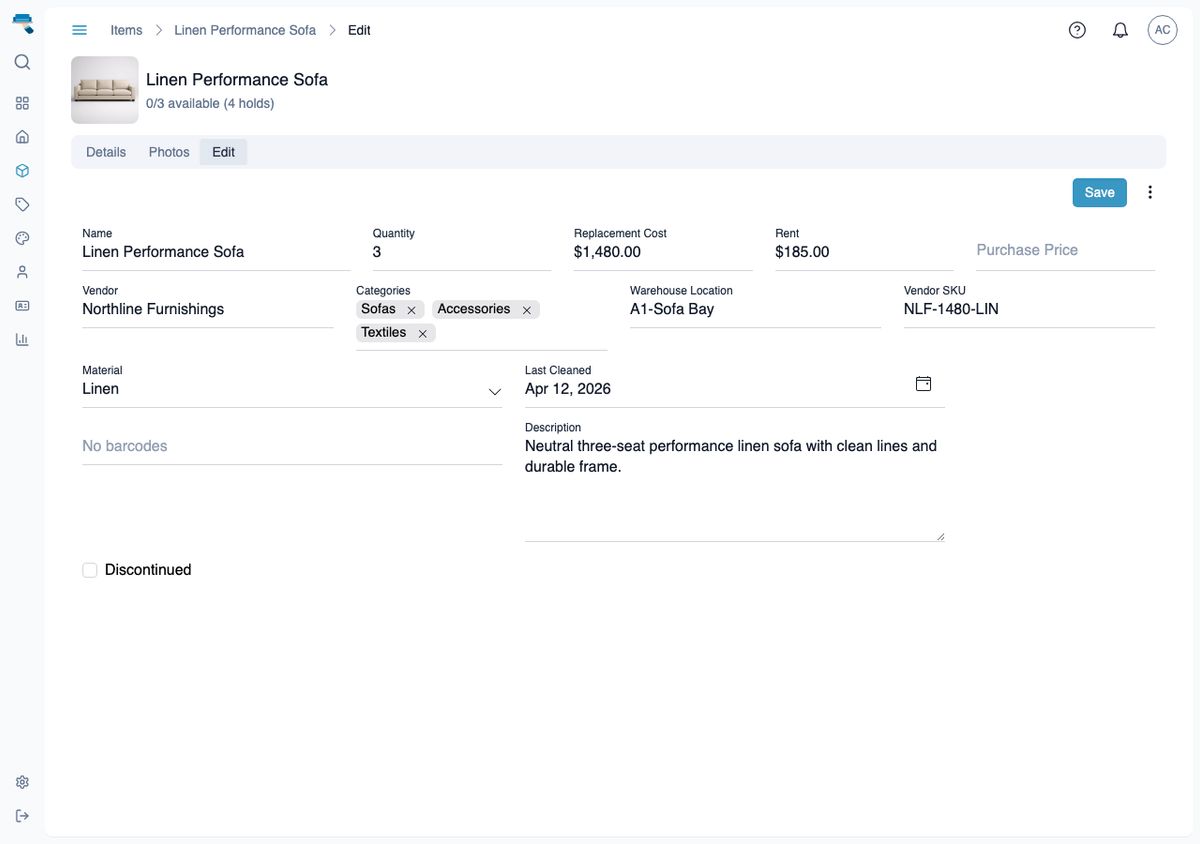
Task: Click the sofa thumbnail image
Action: pos(105,90)
